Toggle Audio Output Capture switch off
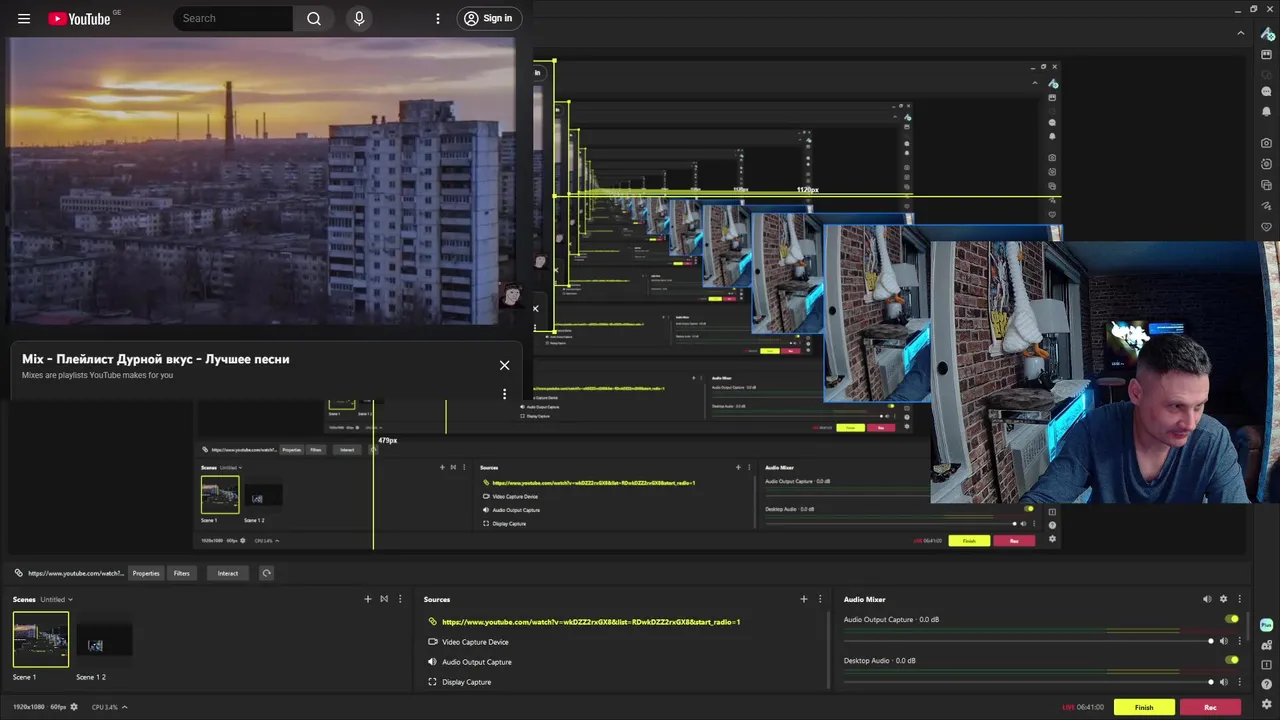The width and height of the screenshot is (1280, 720). (x=1232, y=619)
